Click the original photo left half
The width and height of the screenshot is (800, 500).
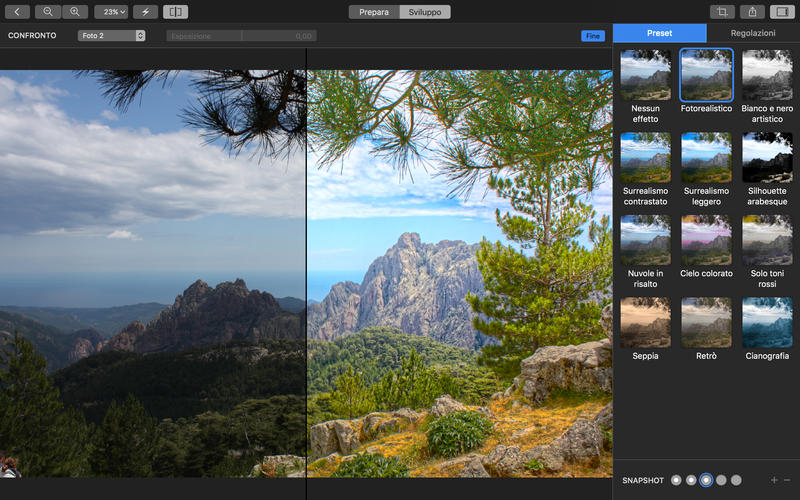(x=153, y=273)
